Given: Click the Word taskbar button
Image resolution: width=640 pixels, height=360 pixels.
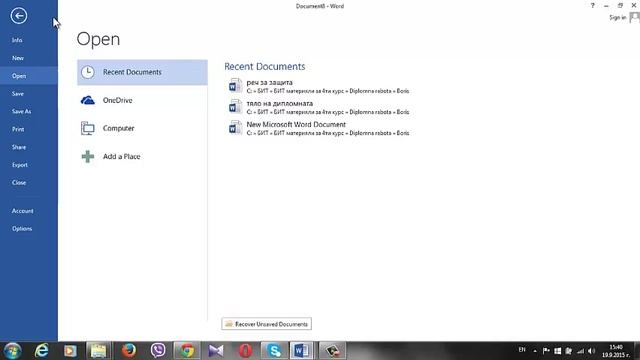Looking at the screenshot, I should [x=301, y=351].
